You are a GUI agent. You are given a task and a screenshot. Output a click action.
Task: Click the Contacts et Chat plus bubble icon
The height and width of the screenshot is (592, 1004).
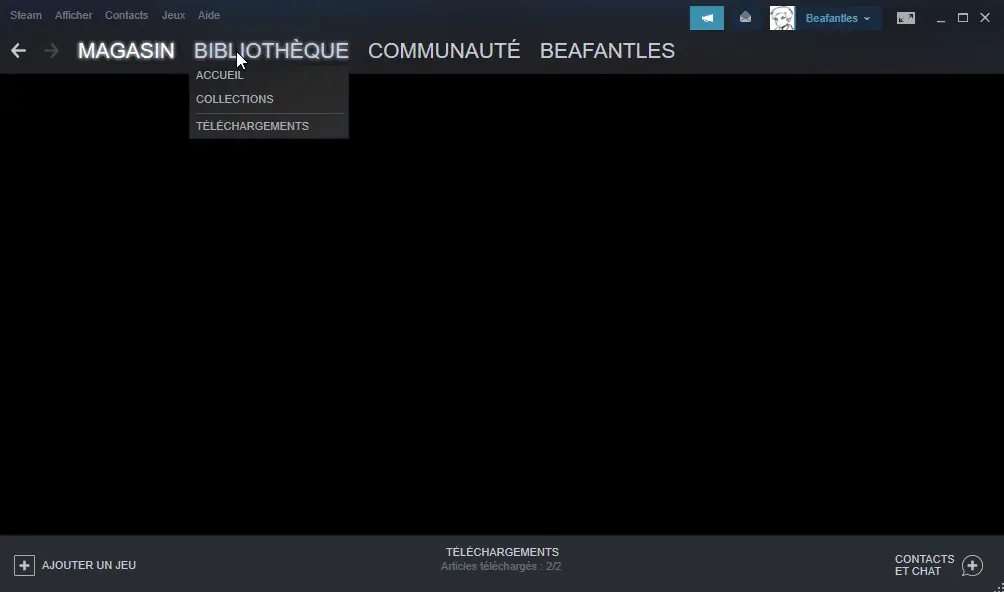tap(972, 565)
